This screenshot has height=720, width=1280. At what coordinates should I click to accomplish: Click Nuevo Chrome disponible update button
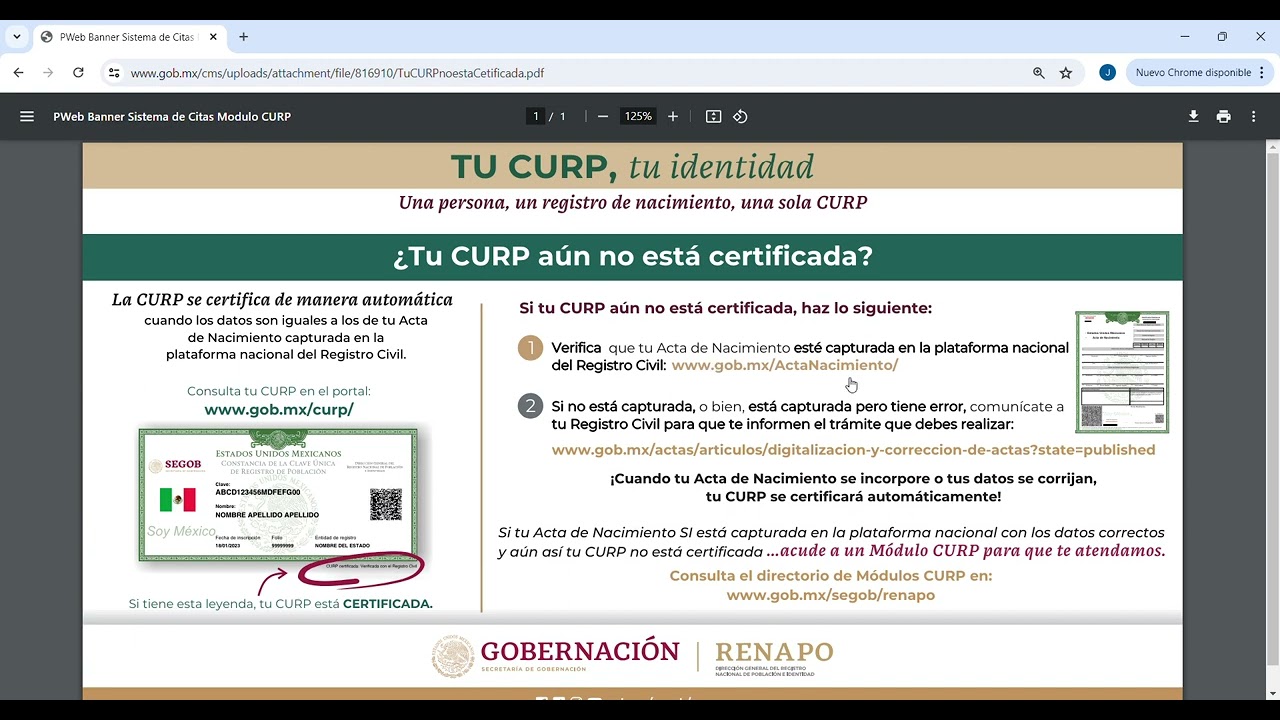pyautogui.click(x=1192, y=73)
